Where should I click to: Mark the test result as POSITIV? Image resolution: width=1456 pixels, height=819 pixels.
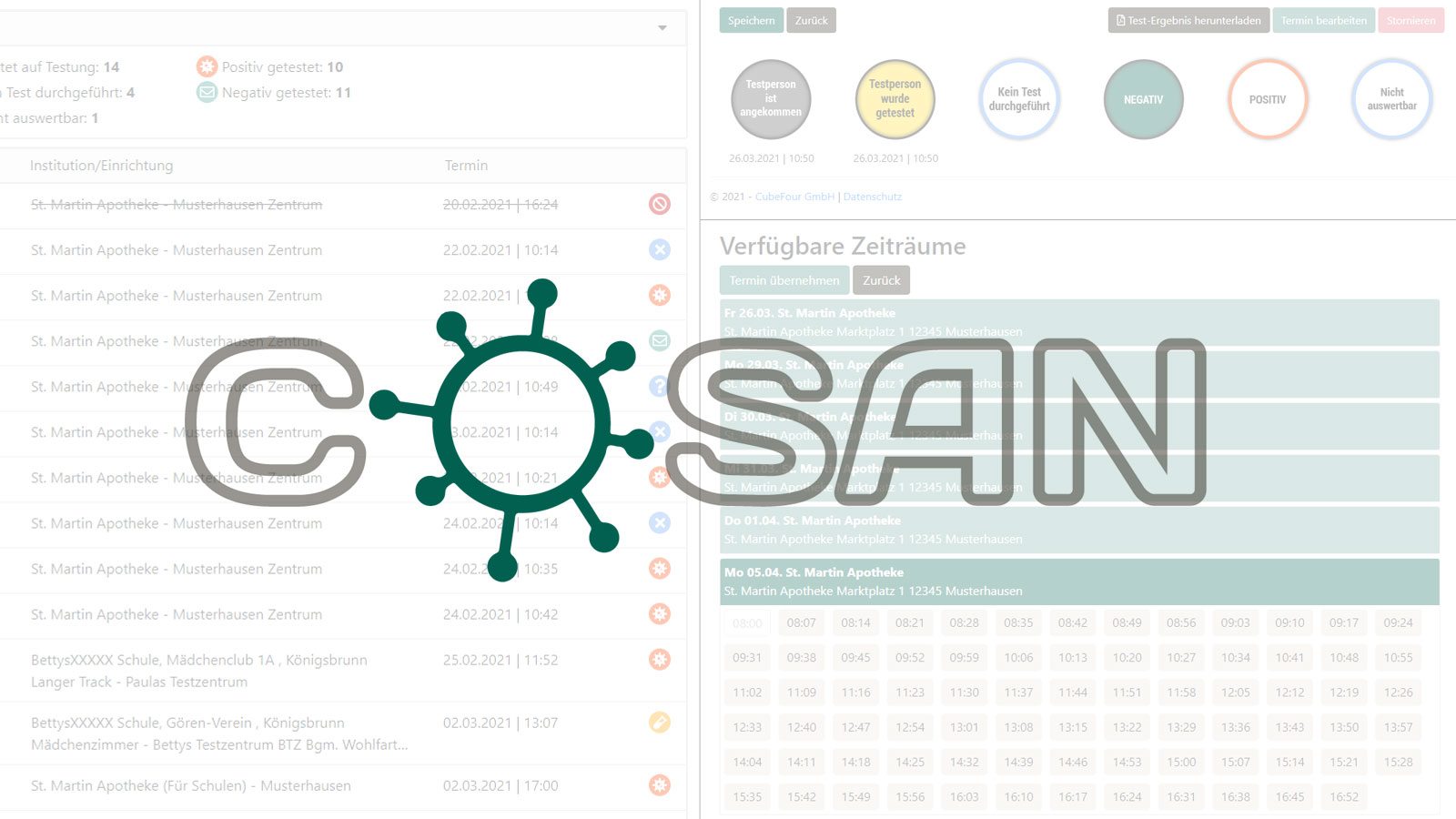[1268, 99]
